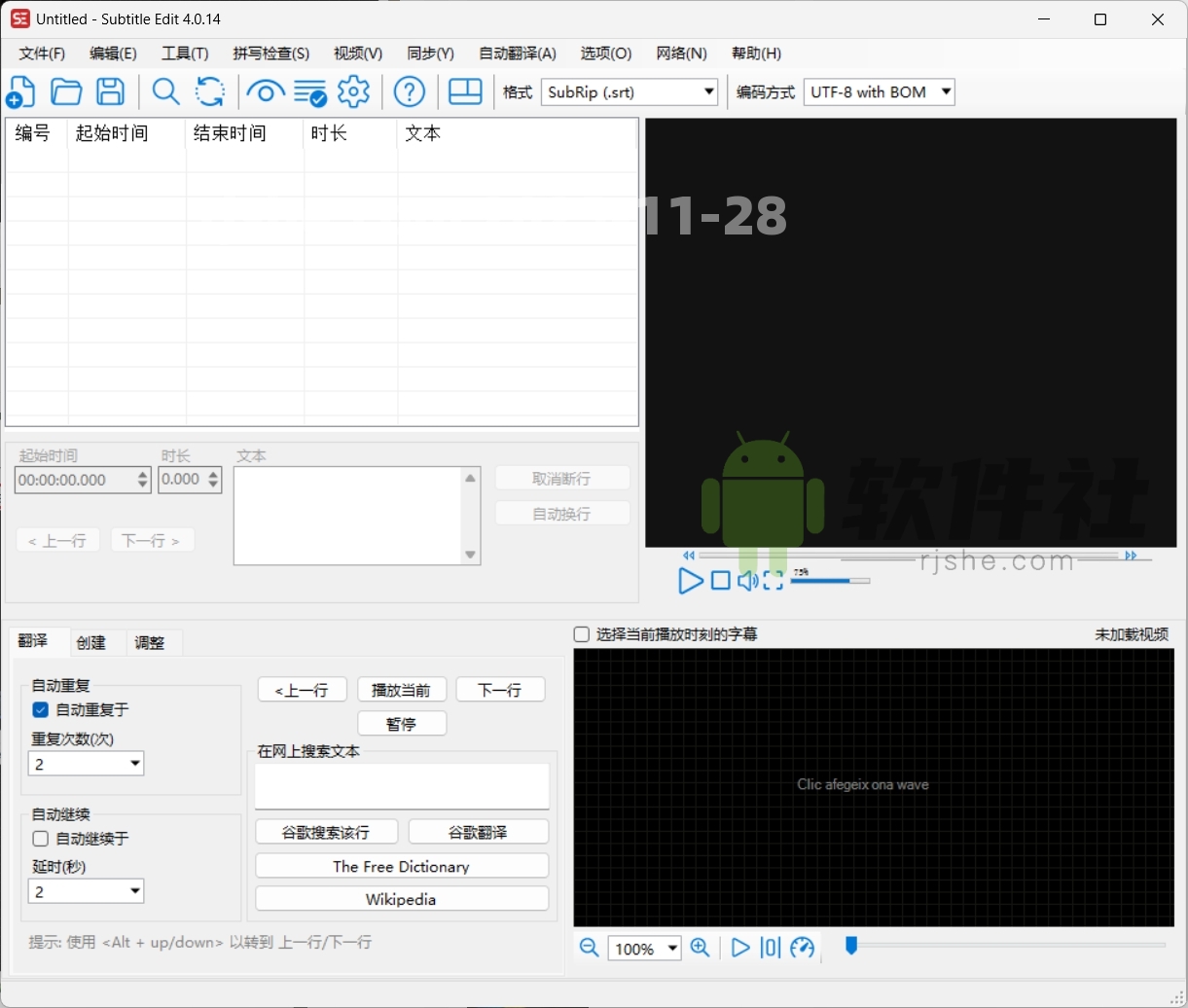Screen dimensions: 1188x1008
Task: Save the current subtitle
Action: (x=110, y=91)
